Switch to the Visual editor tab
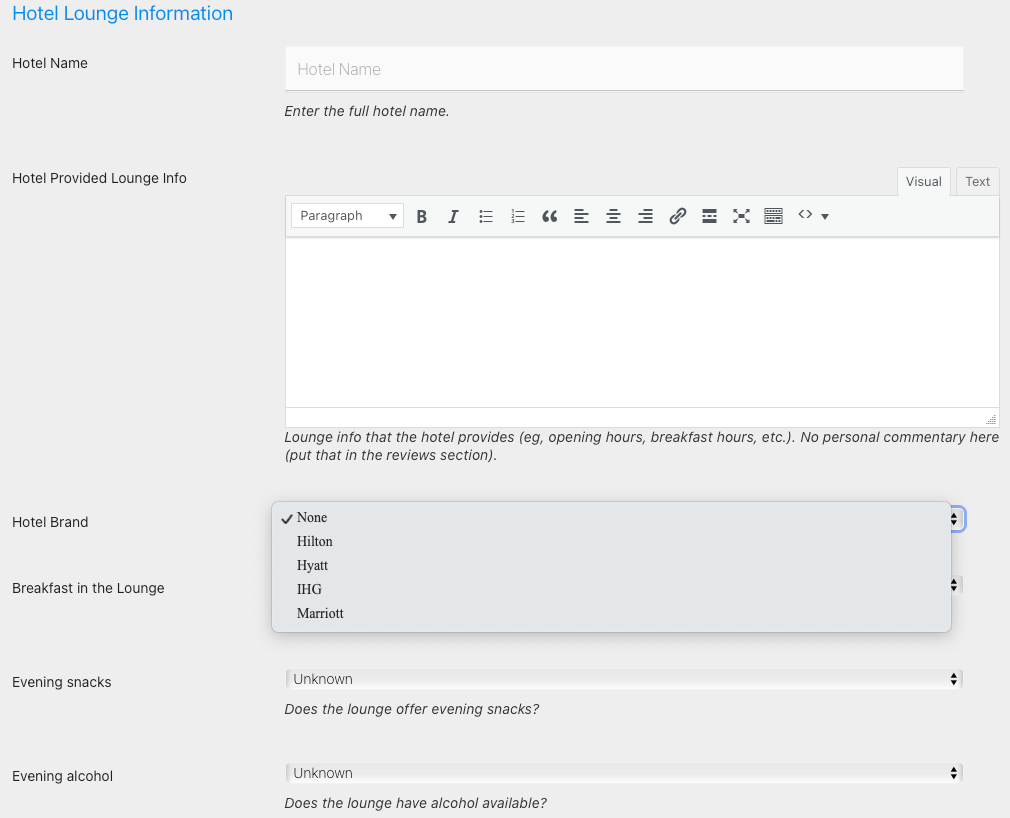 [923, 181]
